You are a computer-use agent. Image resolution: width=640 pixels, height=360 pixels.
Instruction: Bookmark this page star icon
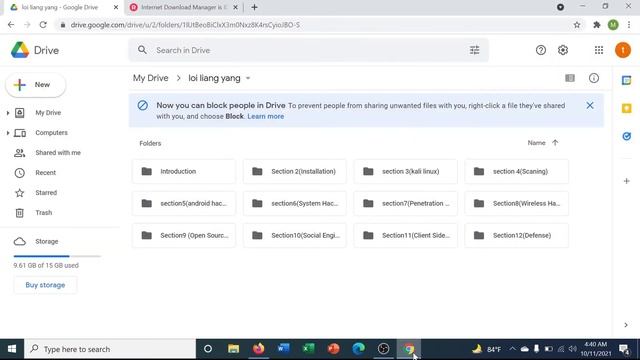(x=577, y=25)
